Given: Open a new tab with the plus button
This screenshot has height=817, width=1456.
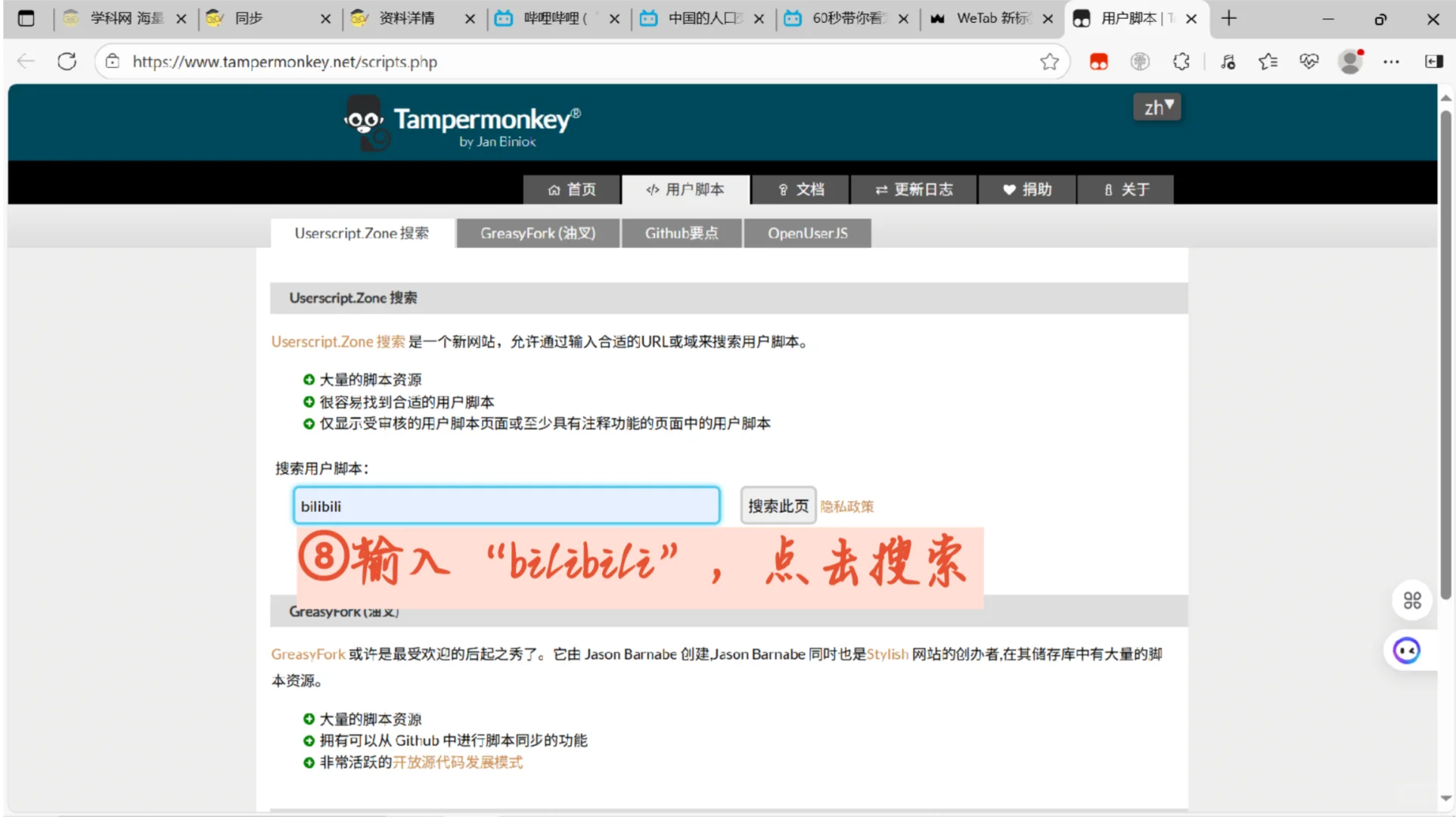Looking at the screenshot, I should (1228, 18).
